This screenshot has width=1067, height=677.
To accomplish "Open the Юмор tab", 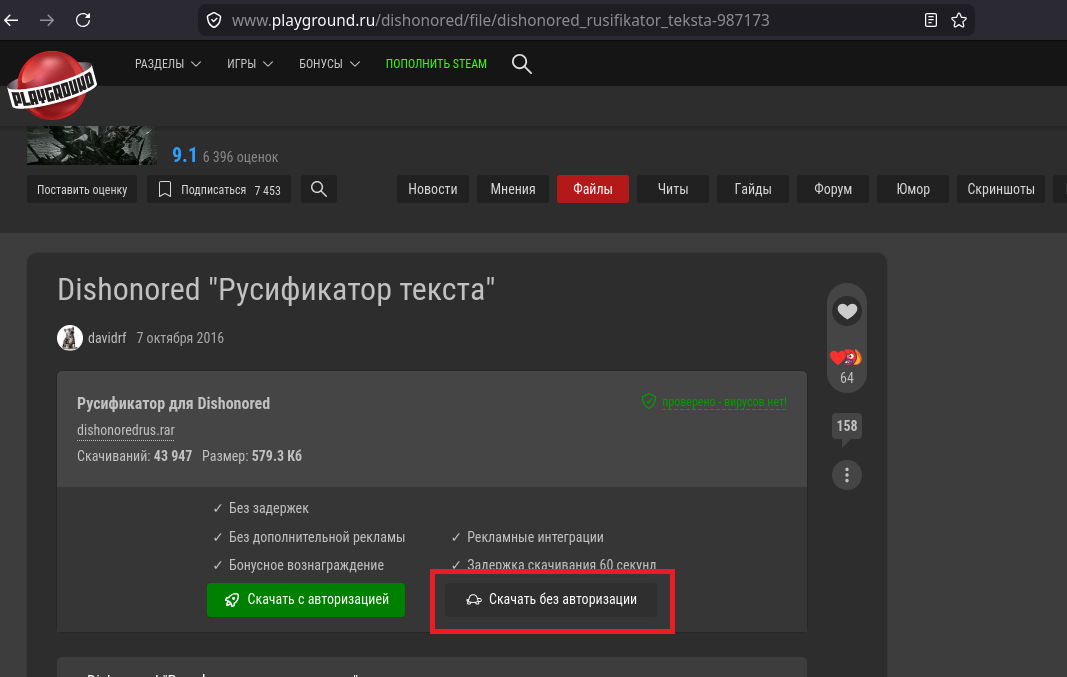I will click(x=913, y=189).
